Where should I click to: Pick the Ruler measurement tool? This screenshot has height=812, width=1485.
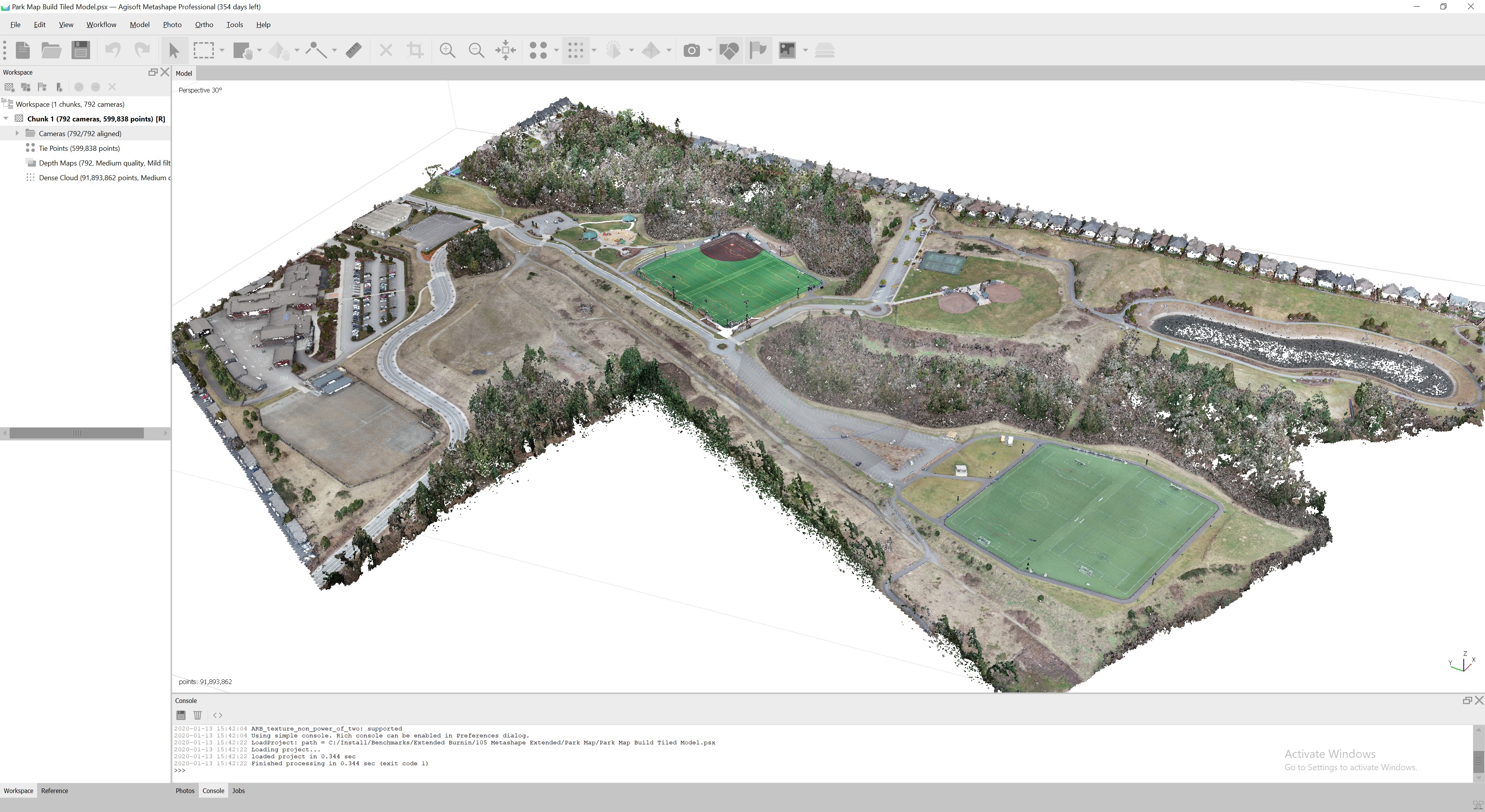[353, 51]
